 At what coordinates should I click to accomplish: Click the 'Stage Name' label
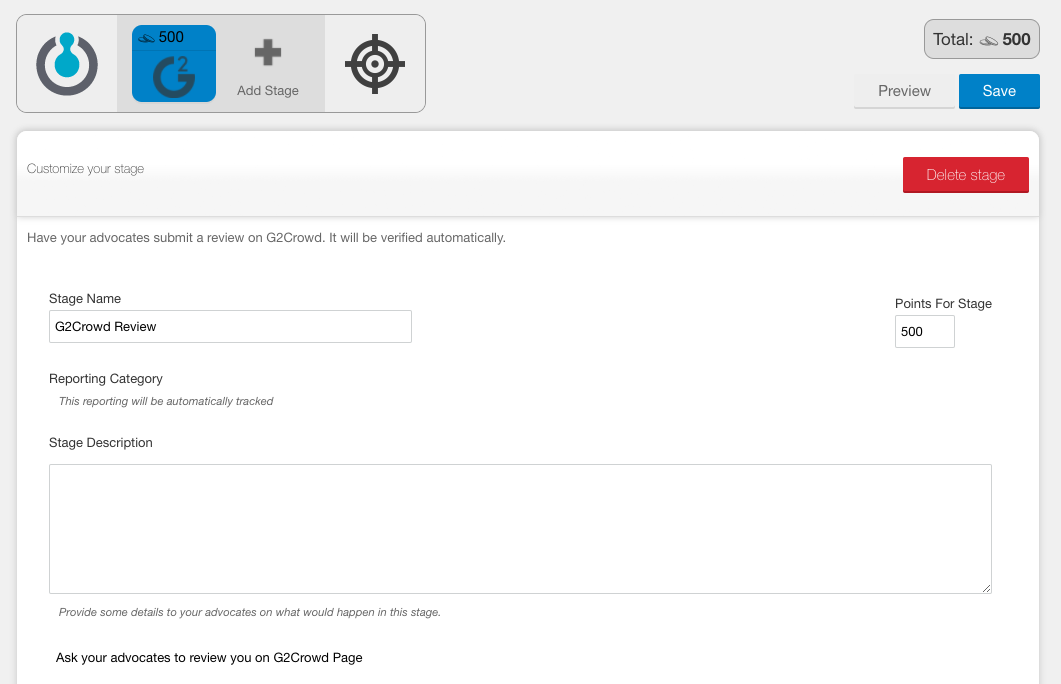(x=85, y=299)
